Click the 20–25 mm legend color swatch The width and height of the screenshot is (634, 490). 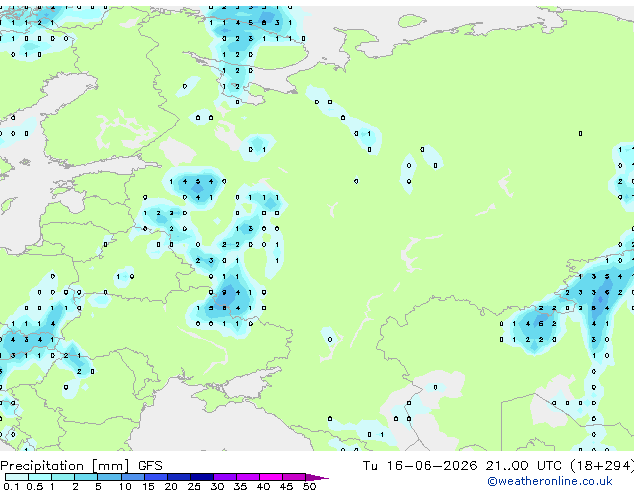click(x=178, y=477)
